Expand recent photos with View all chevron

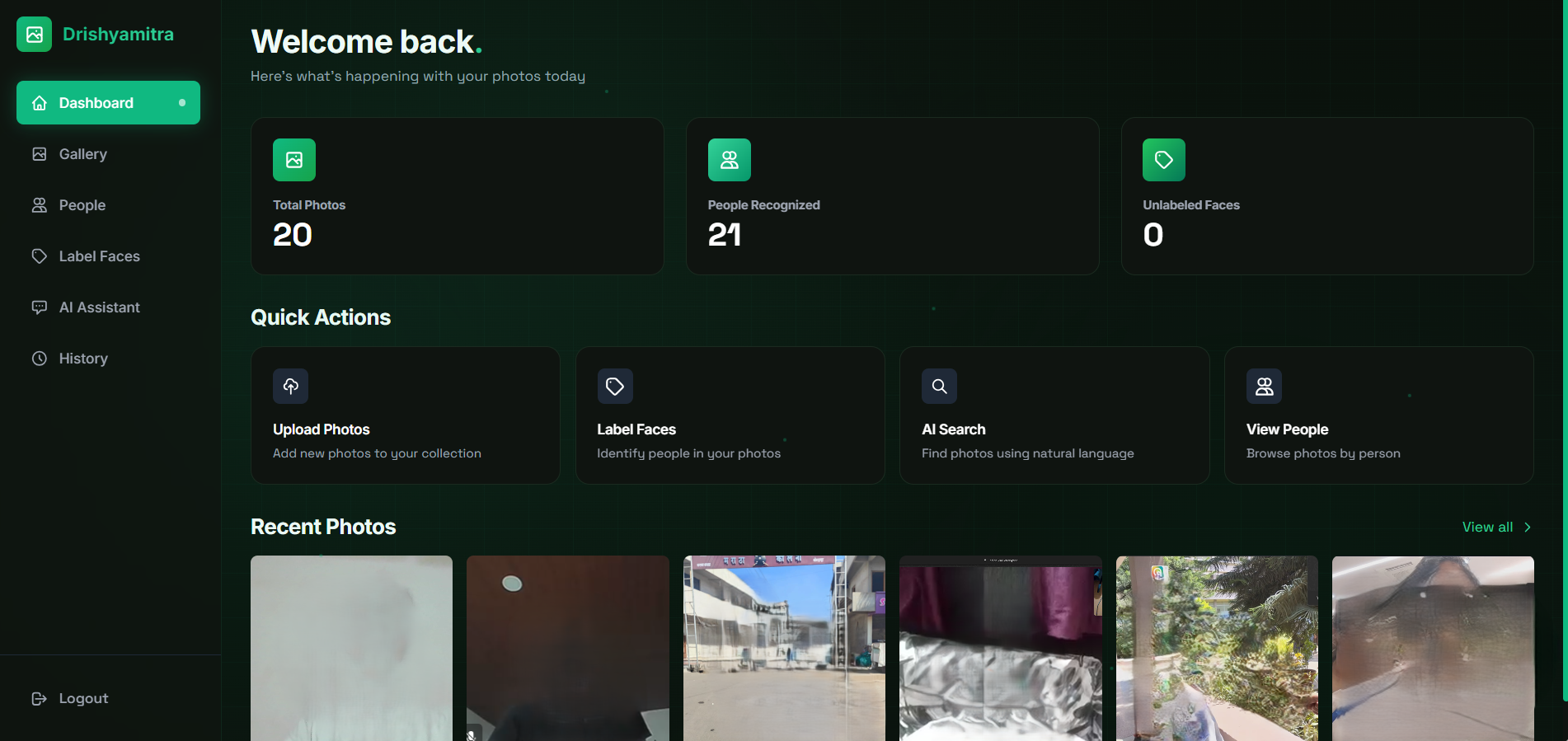coord(1528,528)
